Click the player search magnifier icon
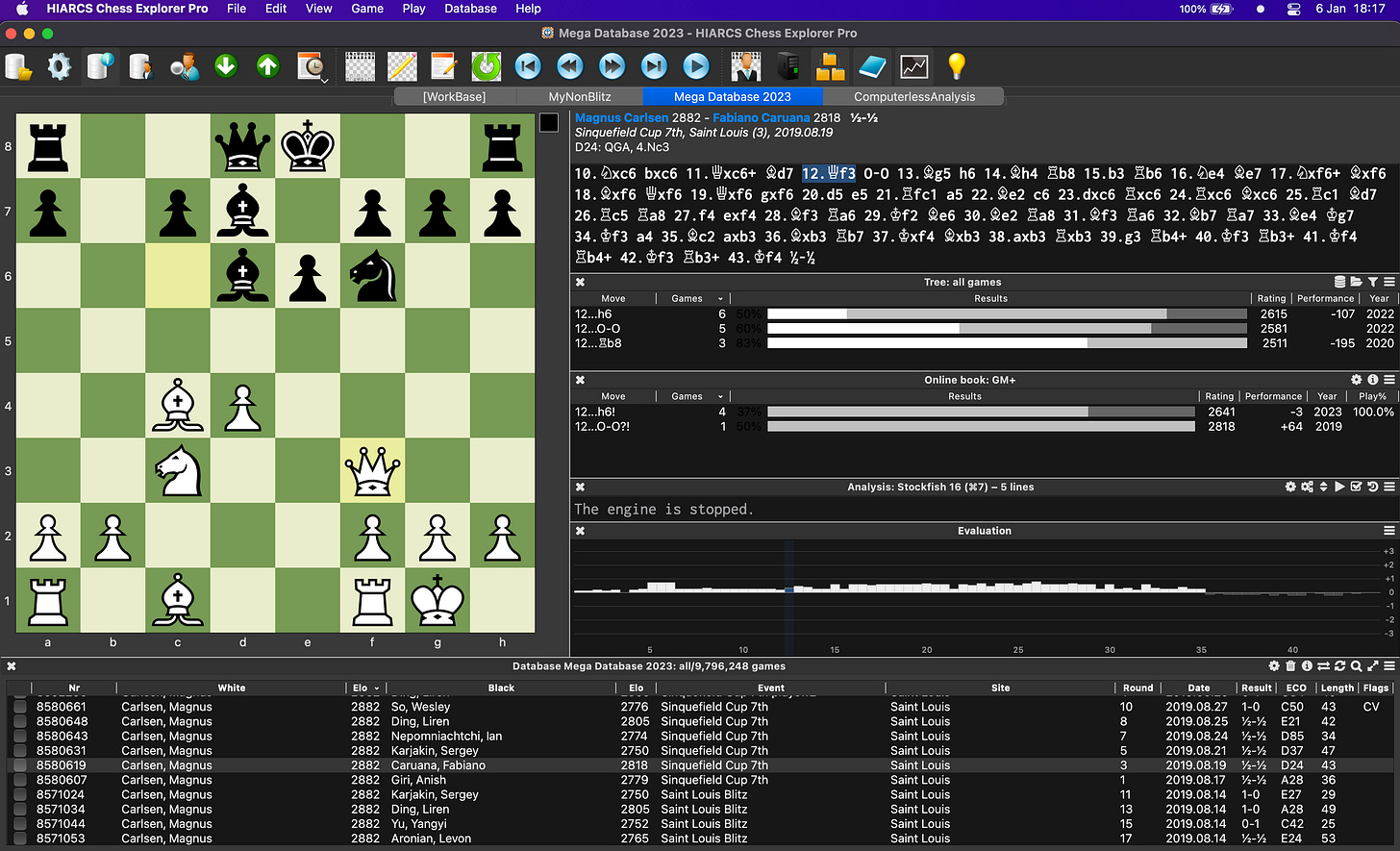 185,66
